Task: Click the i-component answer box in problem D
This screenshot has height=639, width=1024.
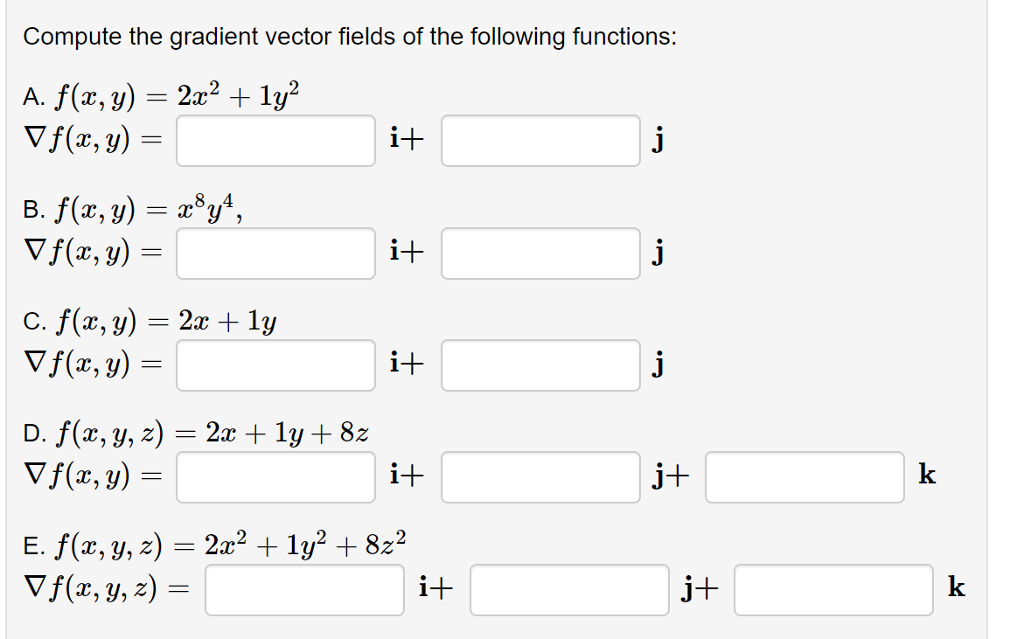Action: (x=274, y=478)
